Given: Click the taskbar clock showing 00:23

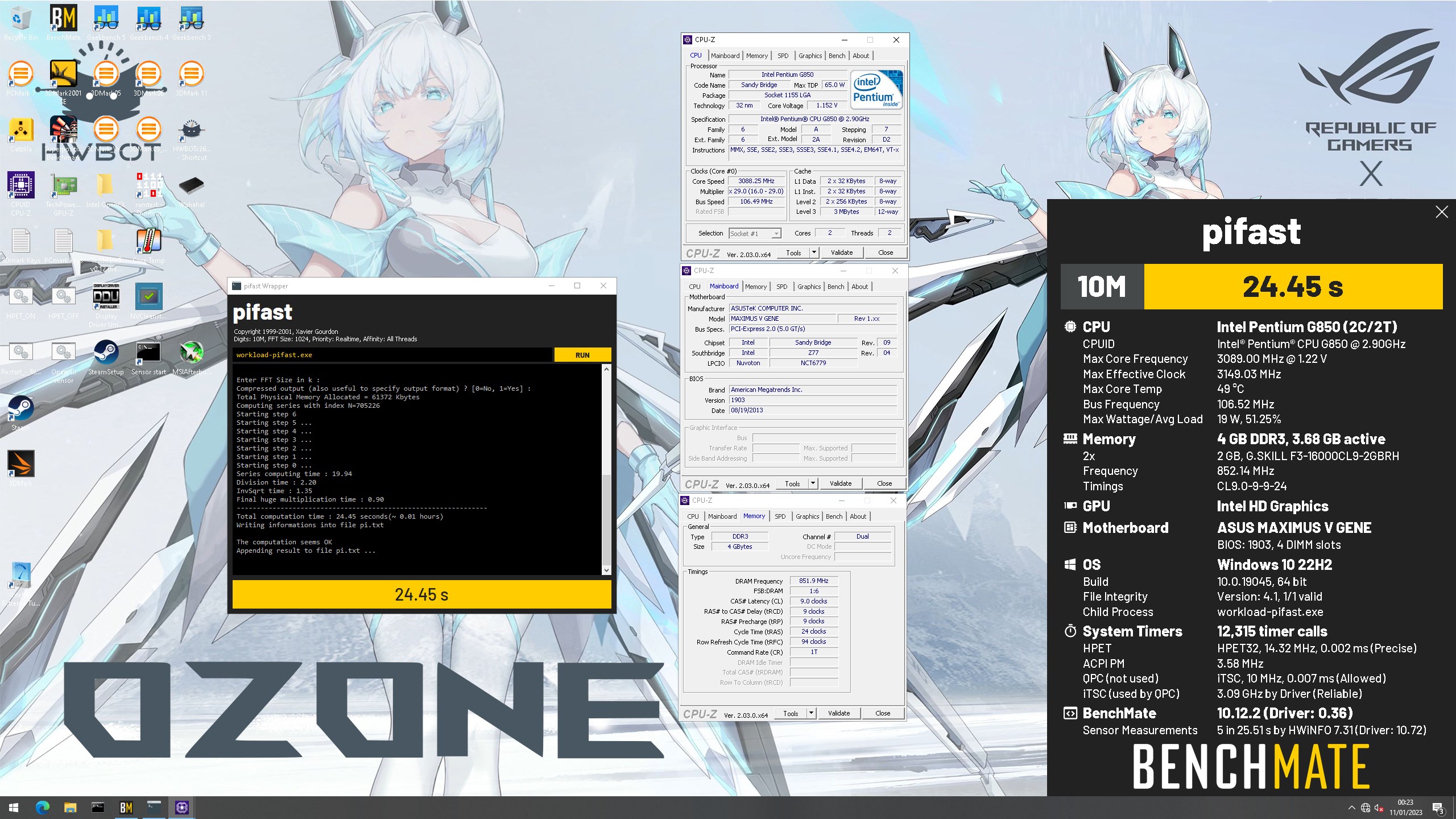Looking at the screenshot, I should (x=1405, y=808).
